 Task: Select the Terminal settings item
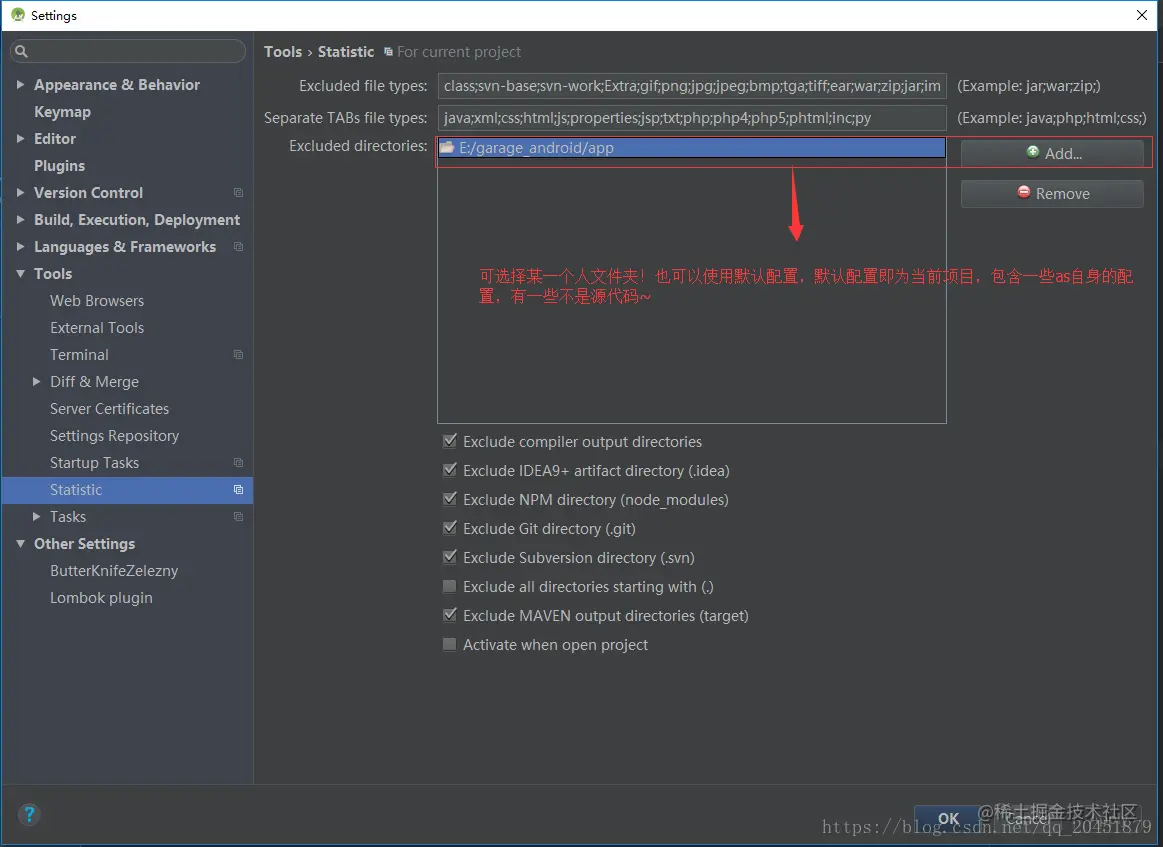tap(79, 355)
